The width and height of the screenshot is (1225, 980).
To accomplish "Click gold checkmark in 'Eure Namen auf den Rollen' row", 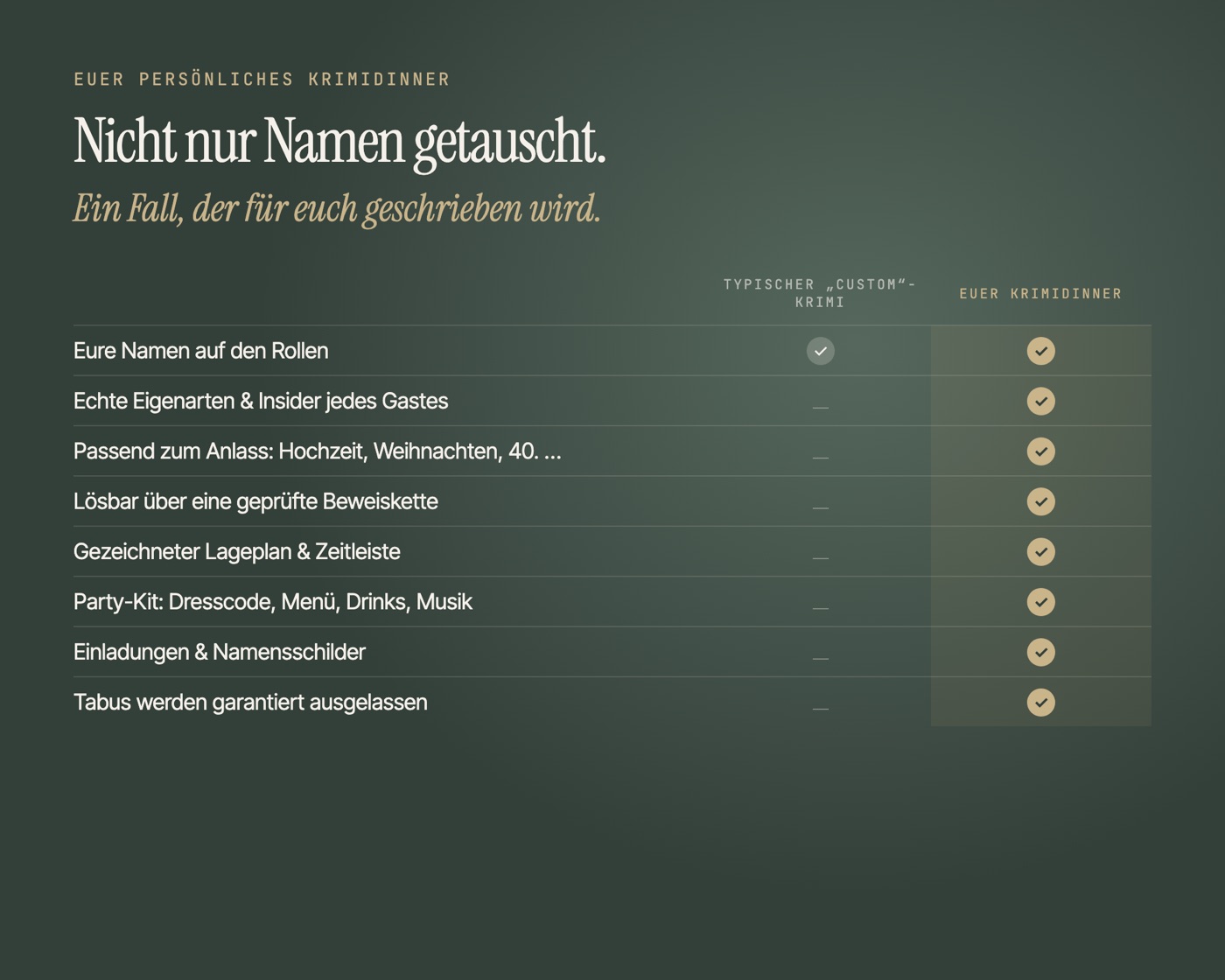I will (1040, 351).
